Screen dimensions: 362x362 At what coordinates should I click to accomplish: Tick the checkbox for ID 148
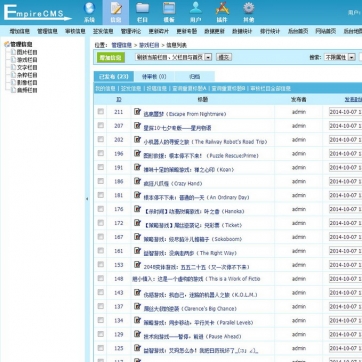click(101, 278)
